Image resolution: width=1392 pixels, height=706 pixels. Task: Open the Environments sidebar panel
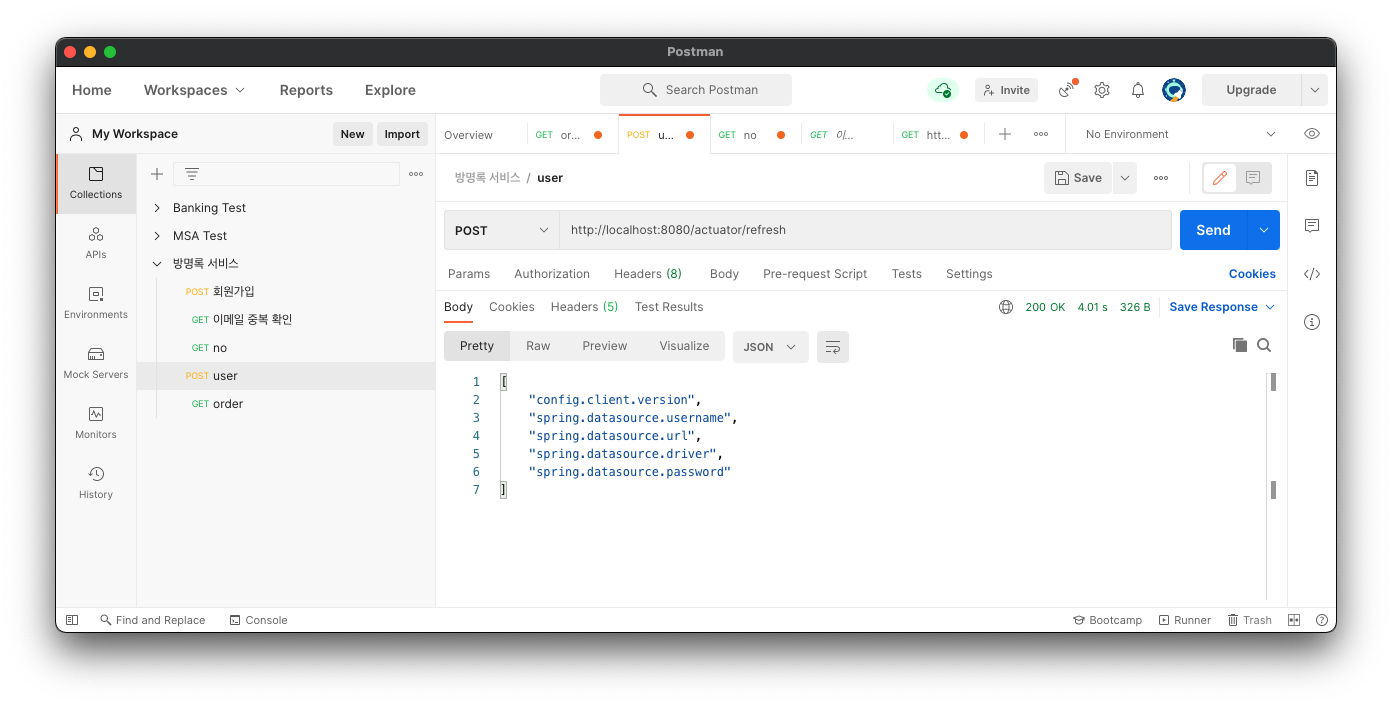pyautogui.click(x=96, y=303)
